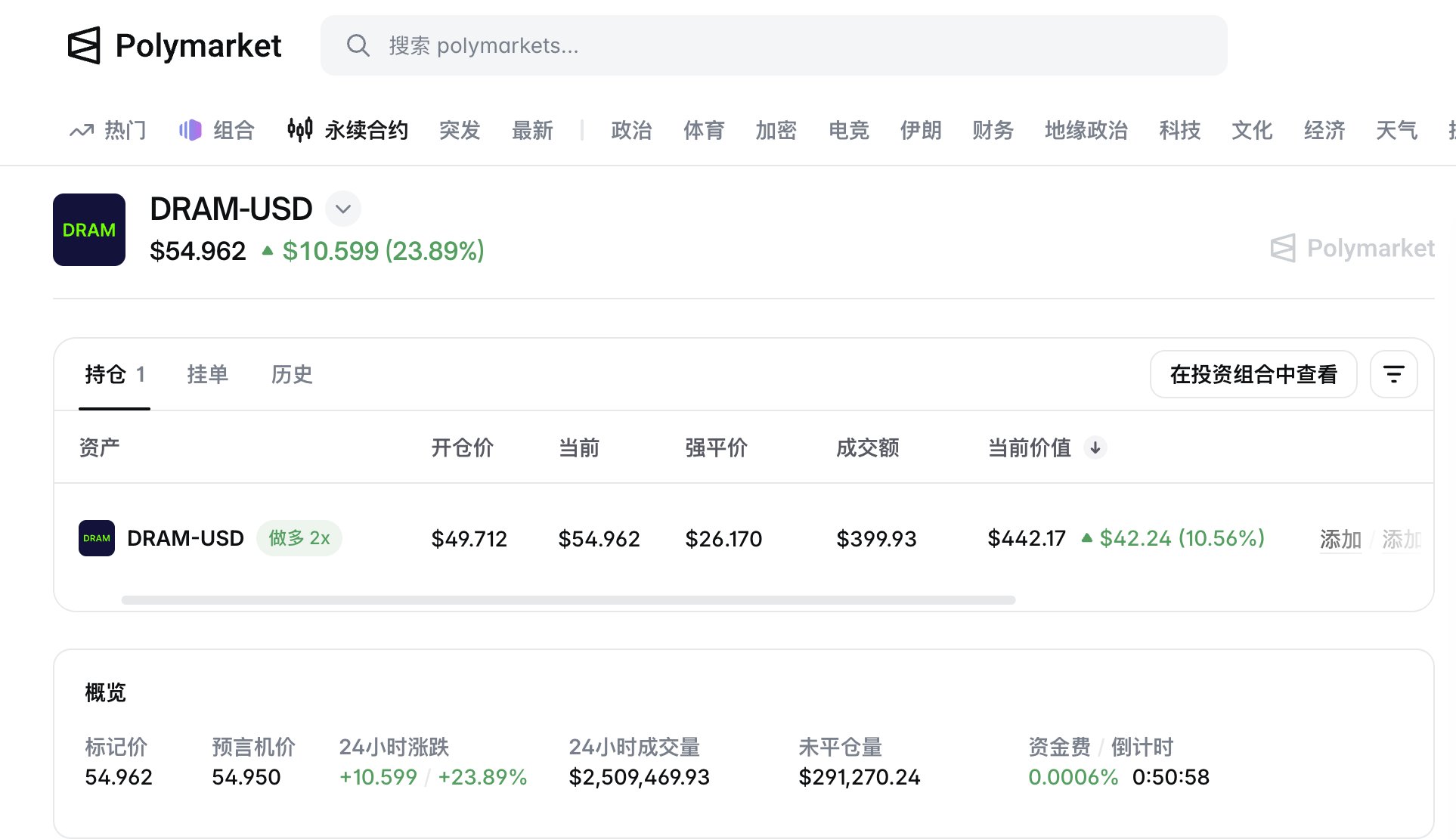Open the filter icon button in positions panel
This screenshot has width=1456, height=839.
[1394, 374]
